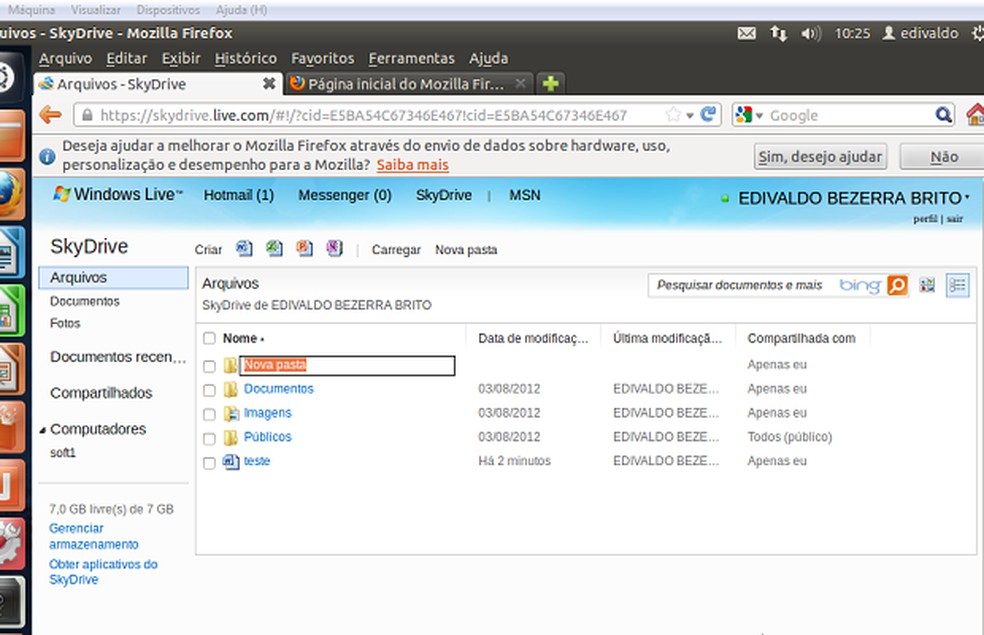The width and height of the screenshot is (984, 635).
Task: Click Obter aplicativos do SkyDrive link
Action: [x=103, y=572]
